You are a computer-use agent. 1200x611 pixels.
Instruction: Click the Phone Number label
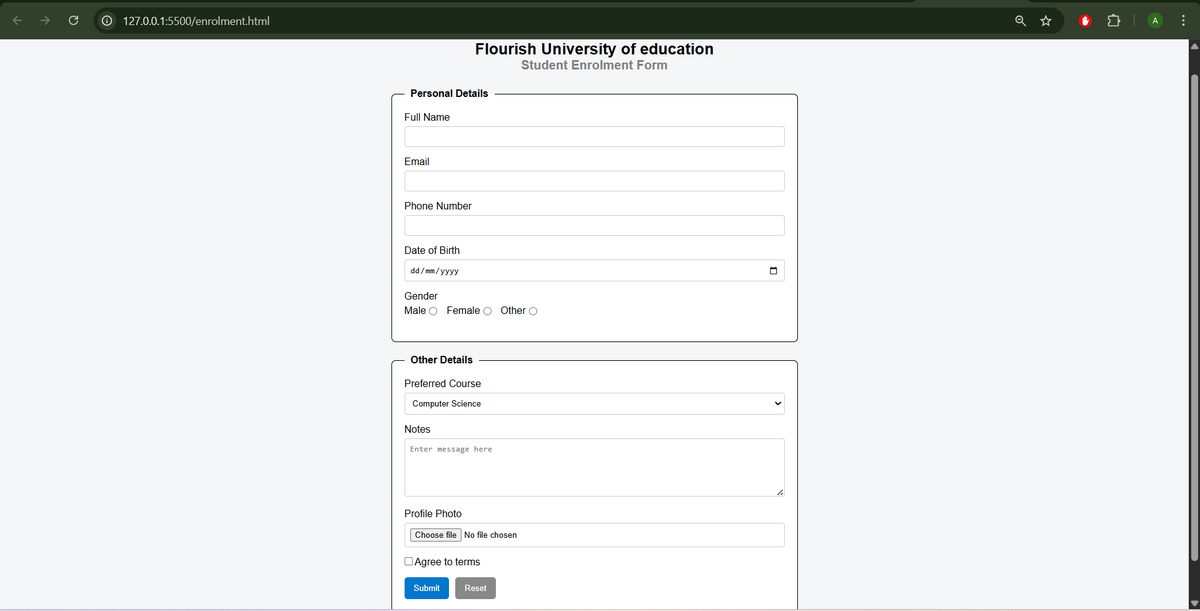[x=438, y=206]
